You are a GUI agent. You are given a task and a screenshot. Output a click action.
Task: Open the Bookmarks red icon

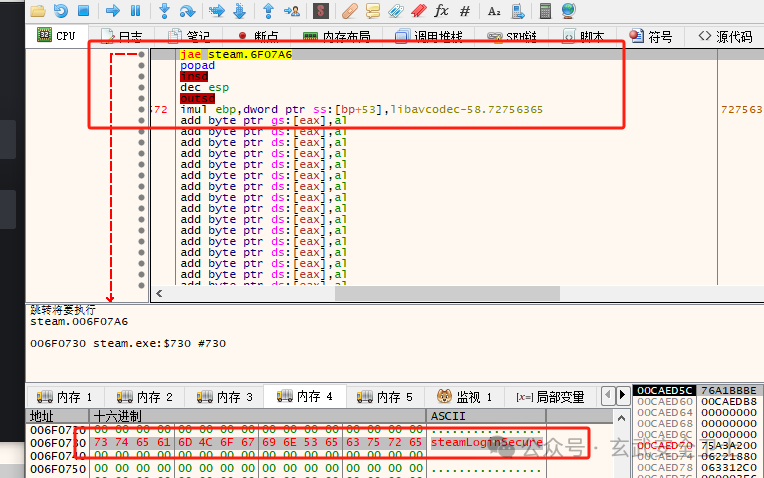pos(419,10)
